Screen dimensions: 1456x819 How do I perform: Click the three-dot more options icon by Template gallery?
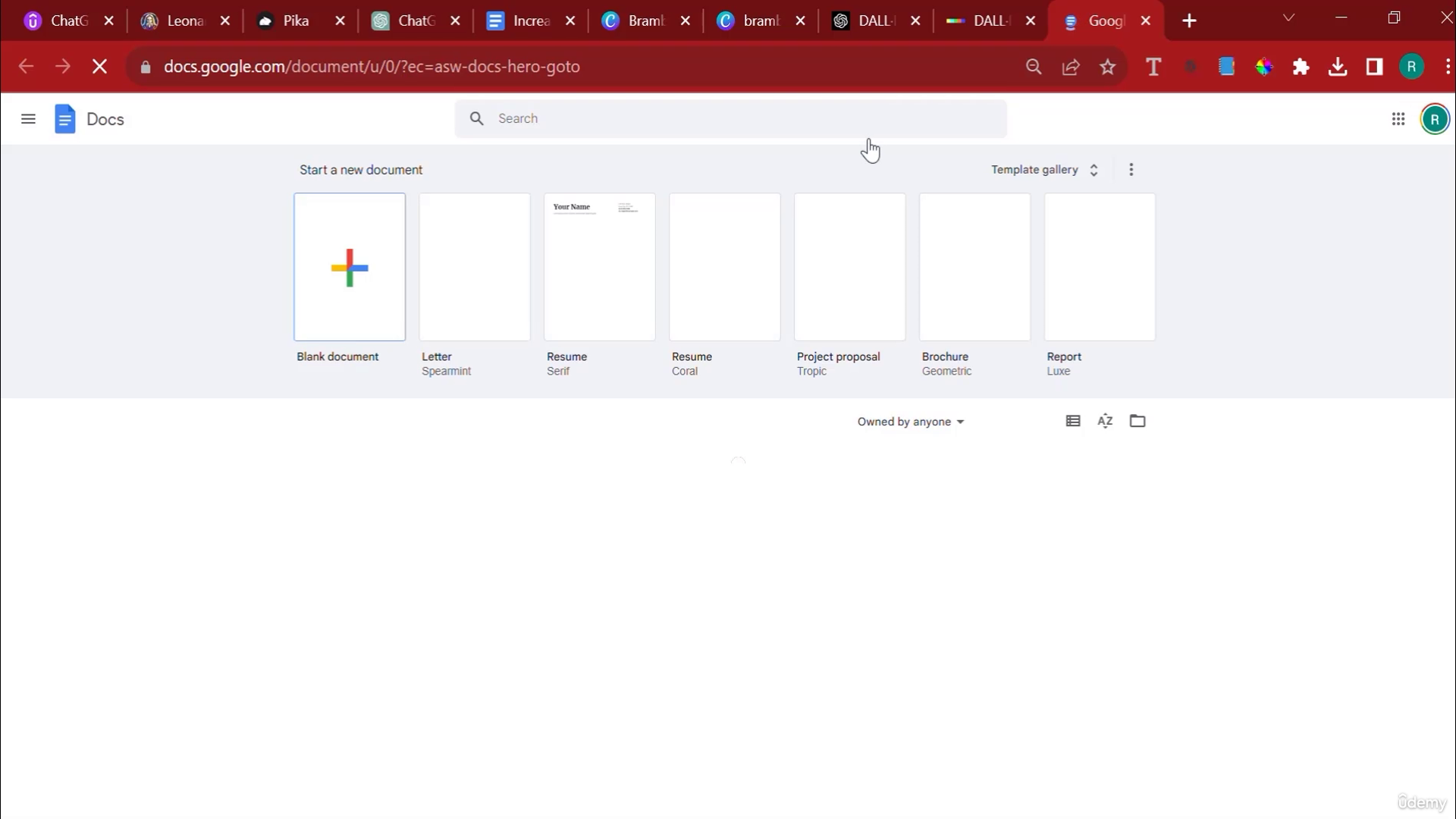point(1131,170)
